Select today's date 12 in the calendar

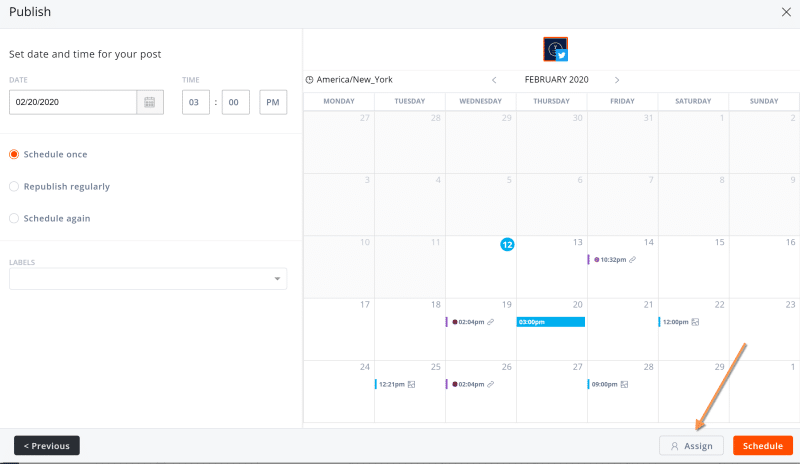(507, 245)
